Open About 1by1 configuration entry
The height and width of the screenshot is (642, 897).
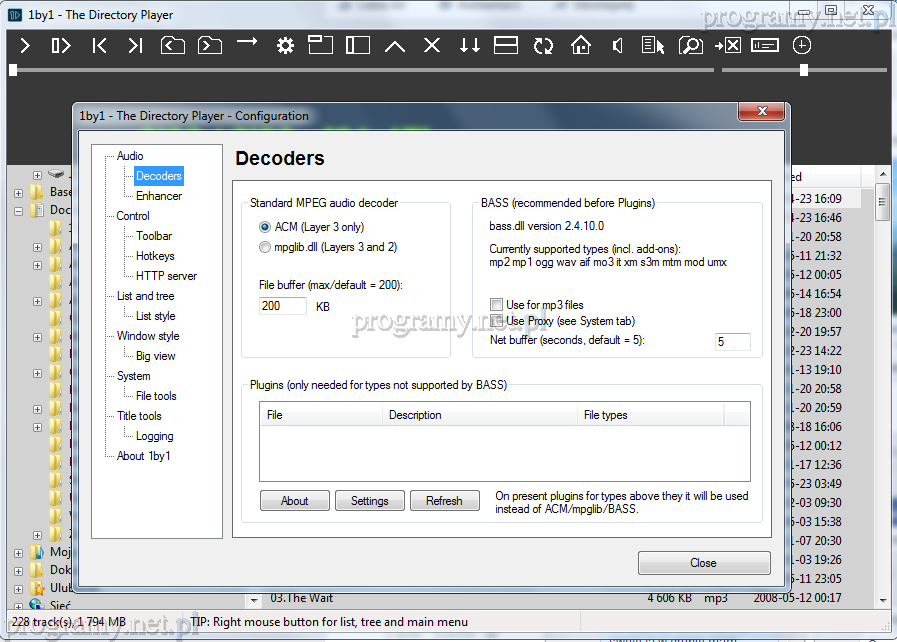pos(143,456)
